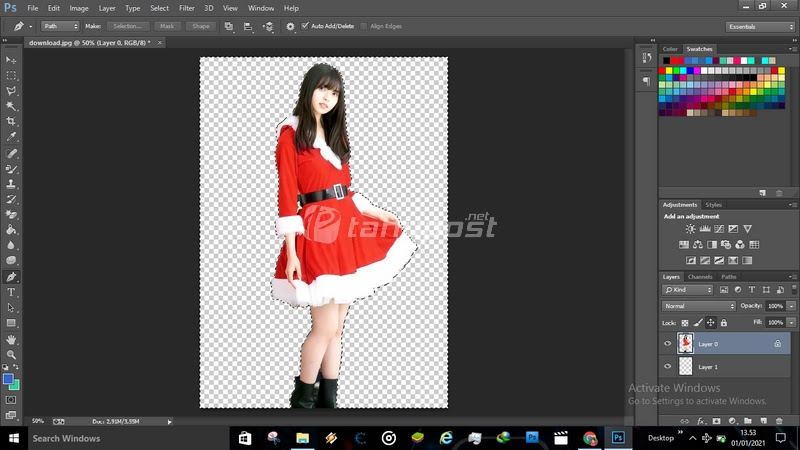This screenshot has width=800, height=450.
Task: Open the Essentials workspace dropdown
Action: coord(760,27)
